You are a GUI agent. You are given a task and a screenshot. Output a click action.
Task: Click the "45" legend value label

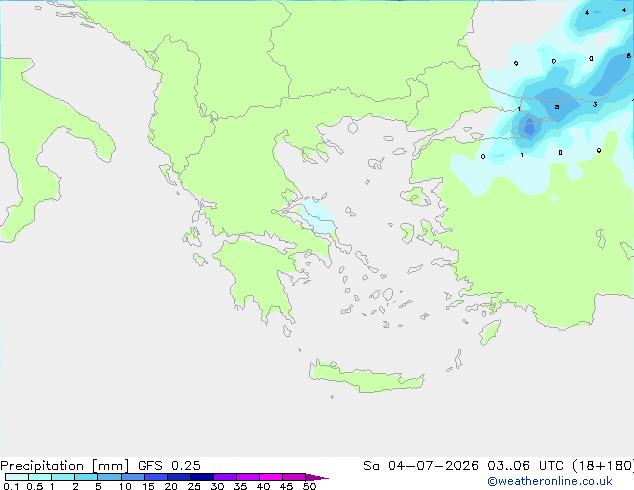286,486
